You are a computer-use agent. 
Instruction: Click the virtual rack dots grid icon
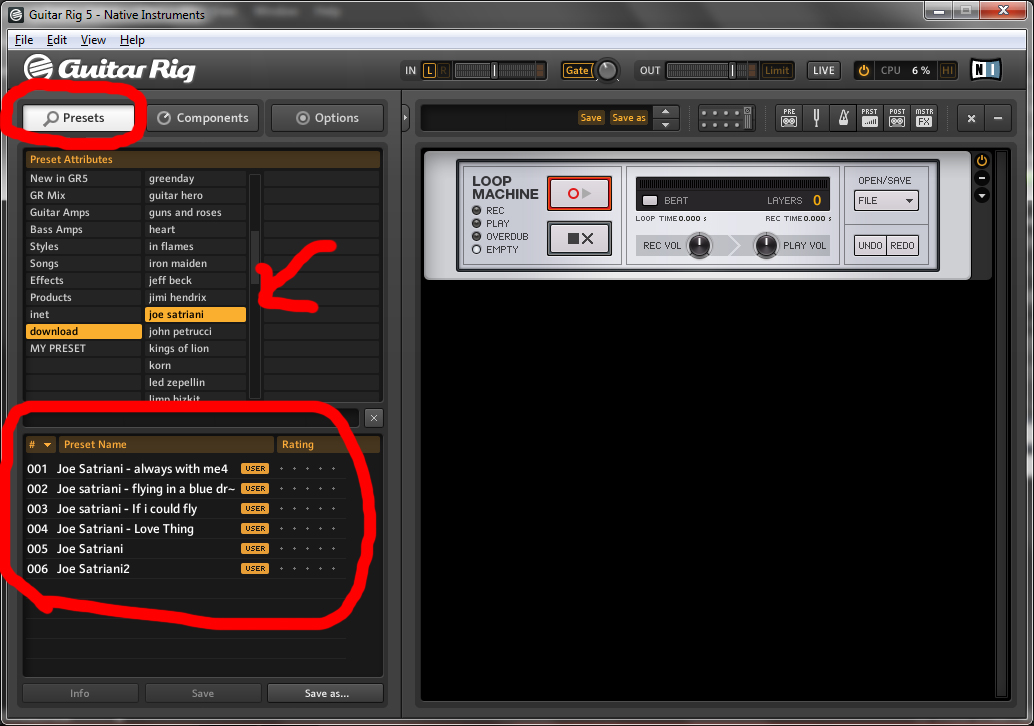click(x=725, y=118)
